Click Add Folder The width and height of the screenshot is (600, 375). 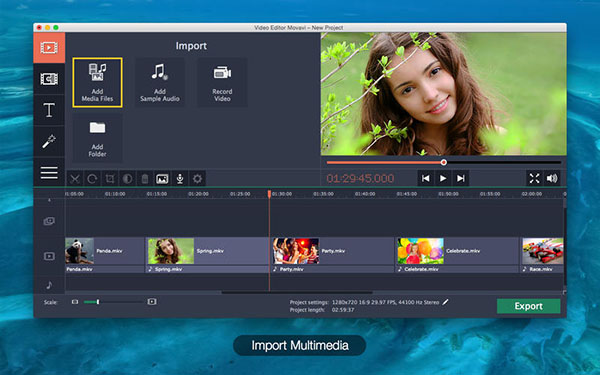(97, 138)
